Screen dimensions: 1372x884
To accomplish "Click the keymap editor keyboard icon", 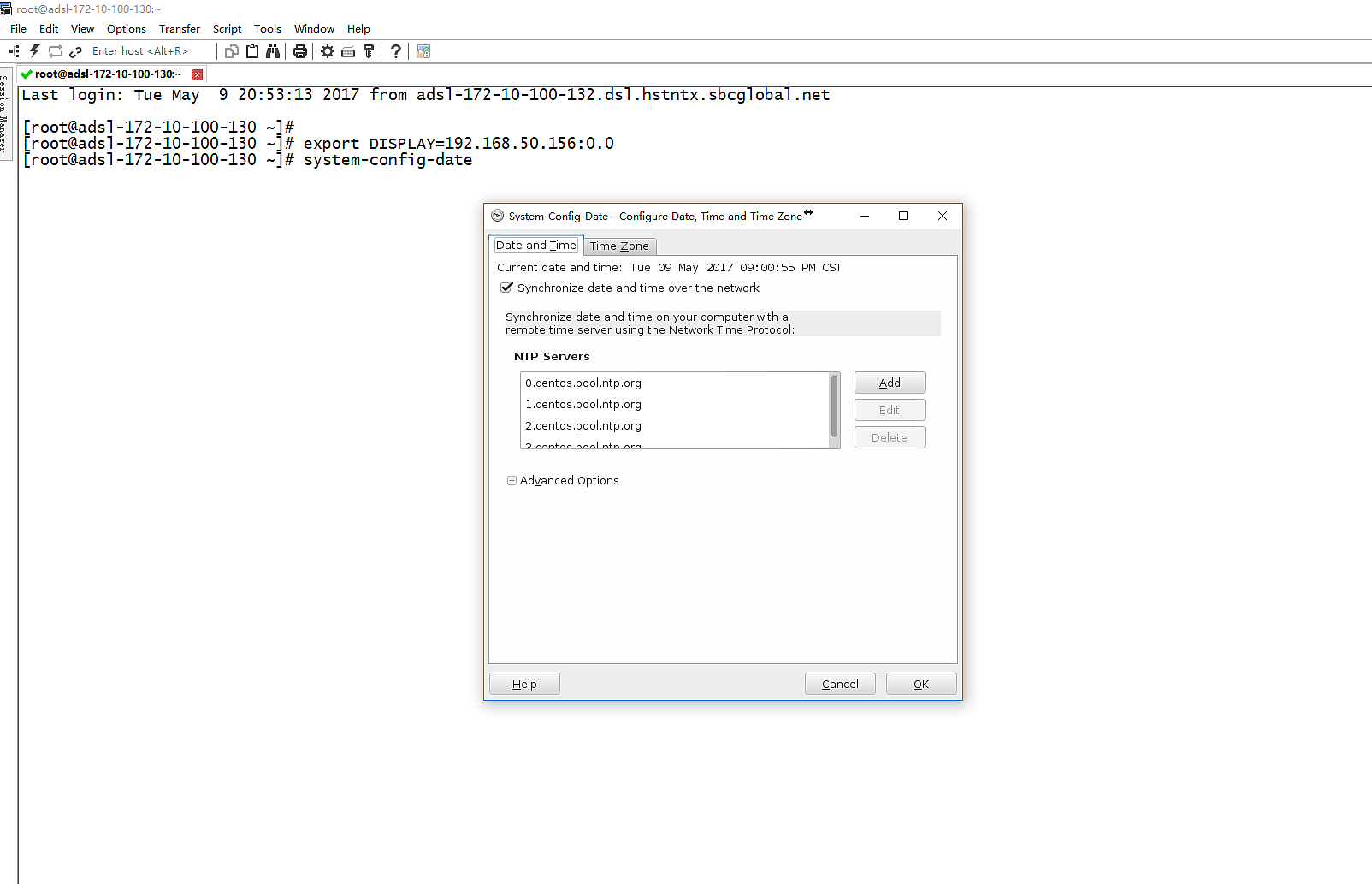I will tap(348, 51).
